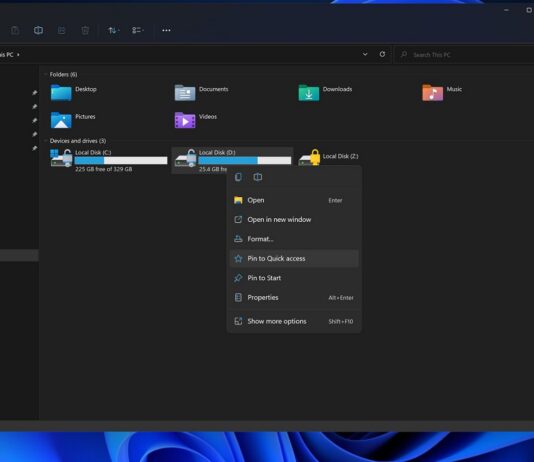Select the Downloads folder
The image size is (534, 462).
coord(309,93)
